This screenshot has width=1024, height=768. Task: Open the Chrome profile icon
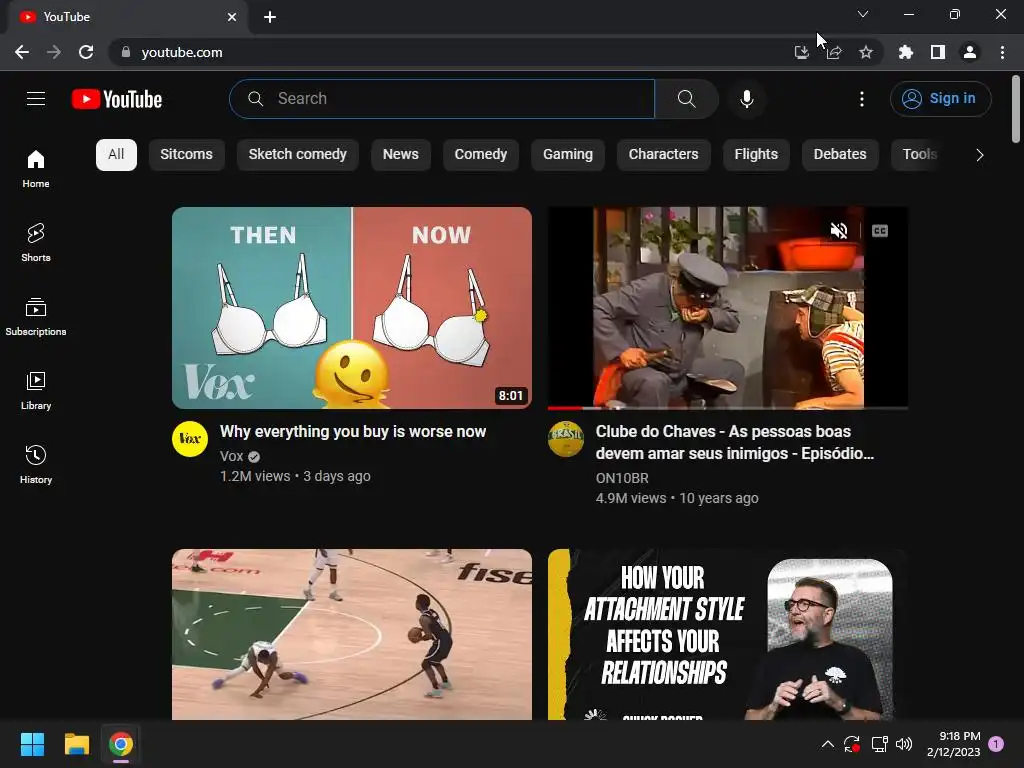pyautogui.click(x=970, y=52)
